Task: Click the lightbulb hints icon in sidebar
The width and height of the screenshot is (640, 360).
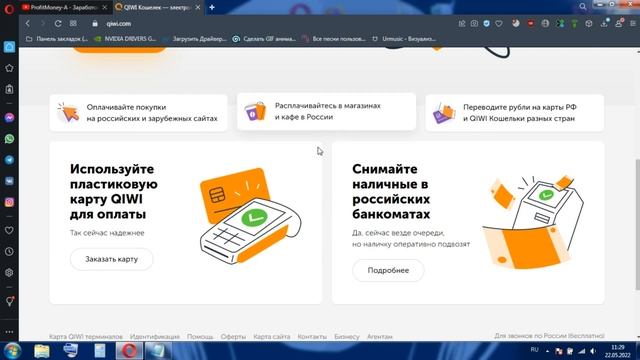Action: pos(9,301)
